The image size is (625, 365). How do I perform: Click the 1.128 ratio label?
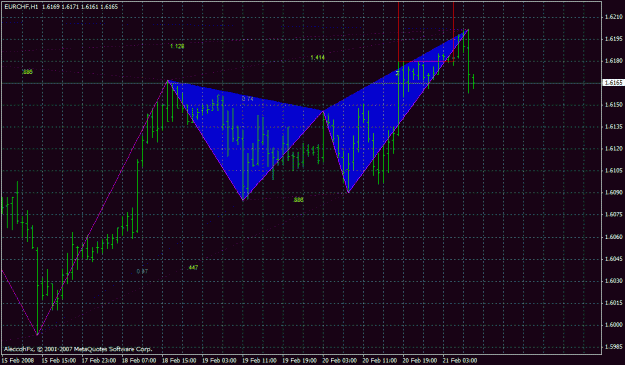pyautogui.click(x=177, y=46)
